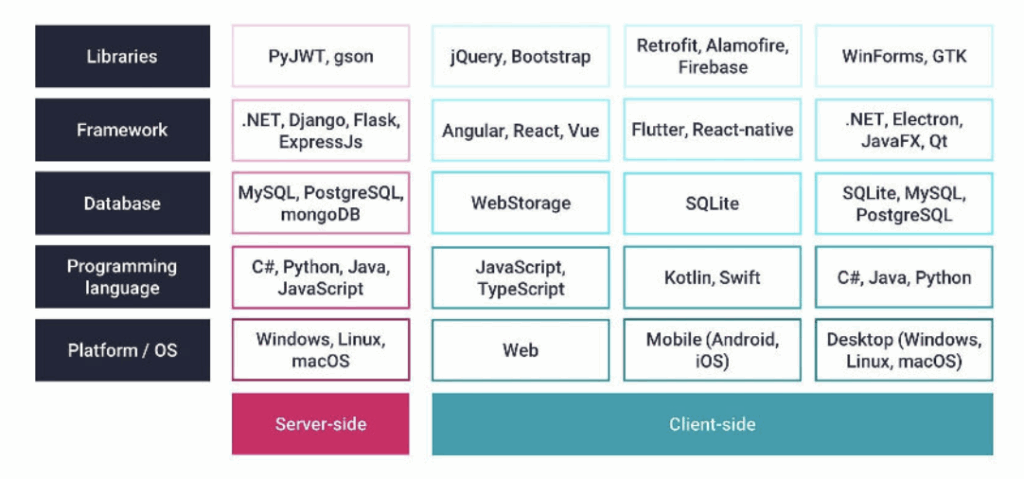Click the Database row header
The height and width of the screenshot is (479, 1024).
(122, 203)
